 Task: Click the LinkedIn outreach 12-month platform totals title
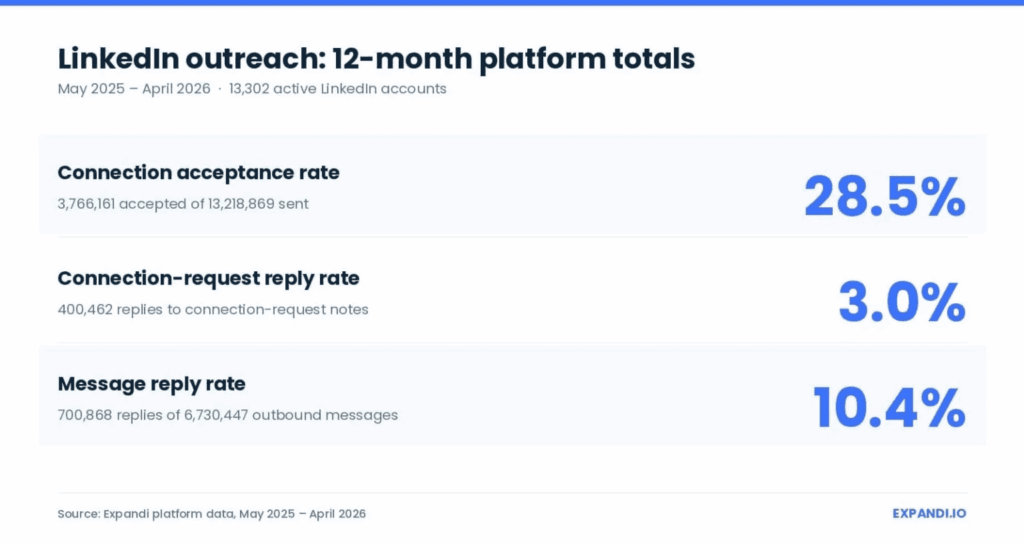(x=376, y=59)
